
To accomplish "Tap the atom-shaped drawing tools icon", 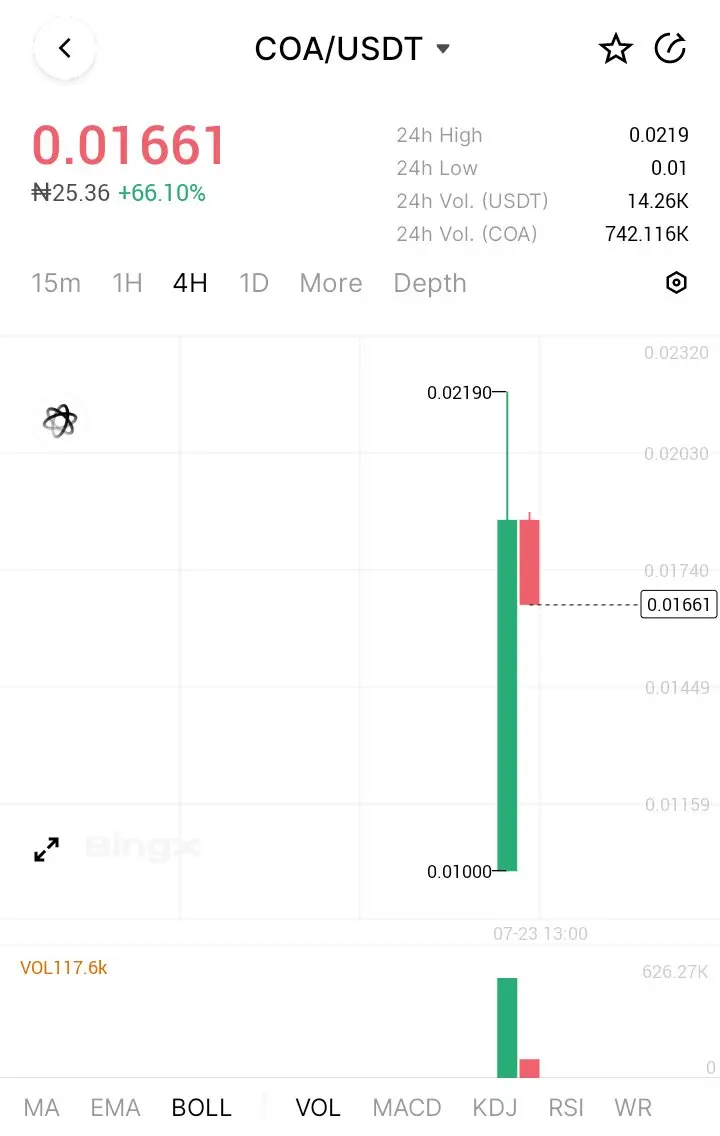I will [x=59, y=421].
